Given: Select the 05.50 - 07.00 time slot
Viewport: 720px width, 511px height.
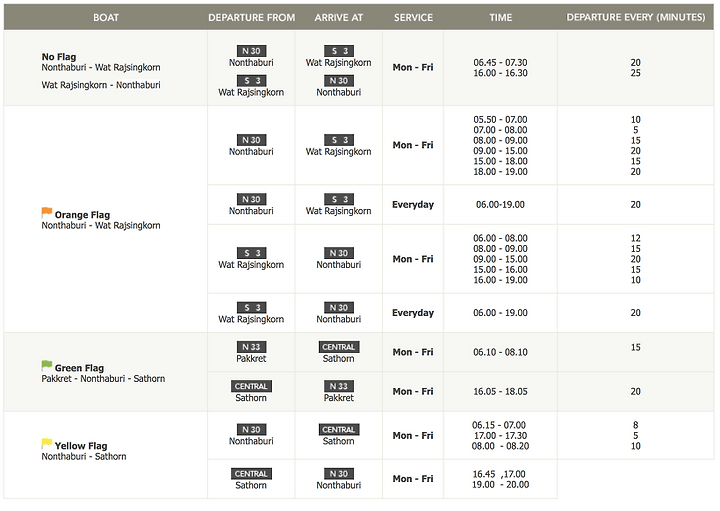Looking at the screenshot, I should 501,119.
